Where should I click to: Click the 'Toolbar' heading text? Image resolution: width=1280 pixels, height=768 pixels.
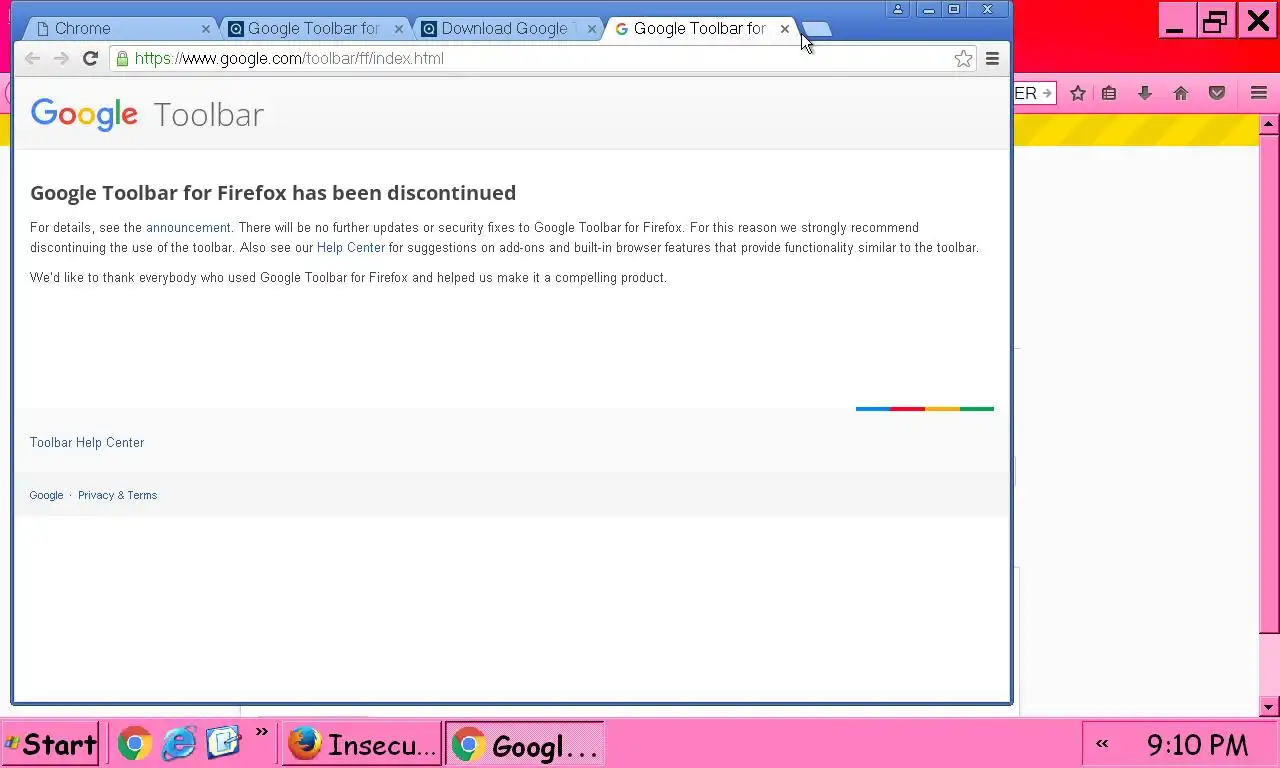[209, 115]
